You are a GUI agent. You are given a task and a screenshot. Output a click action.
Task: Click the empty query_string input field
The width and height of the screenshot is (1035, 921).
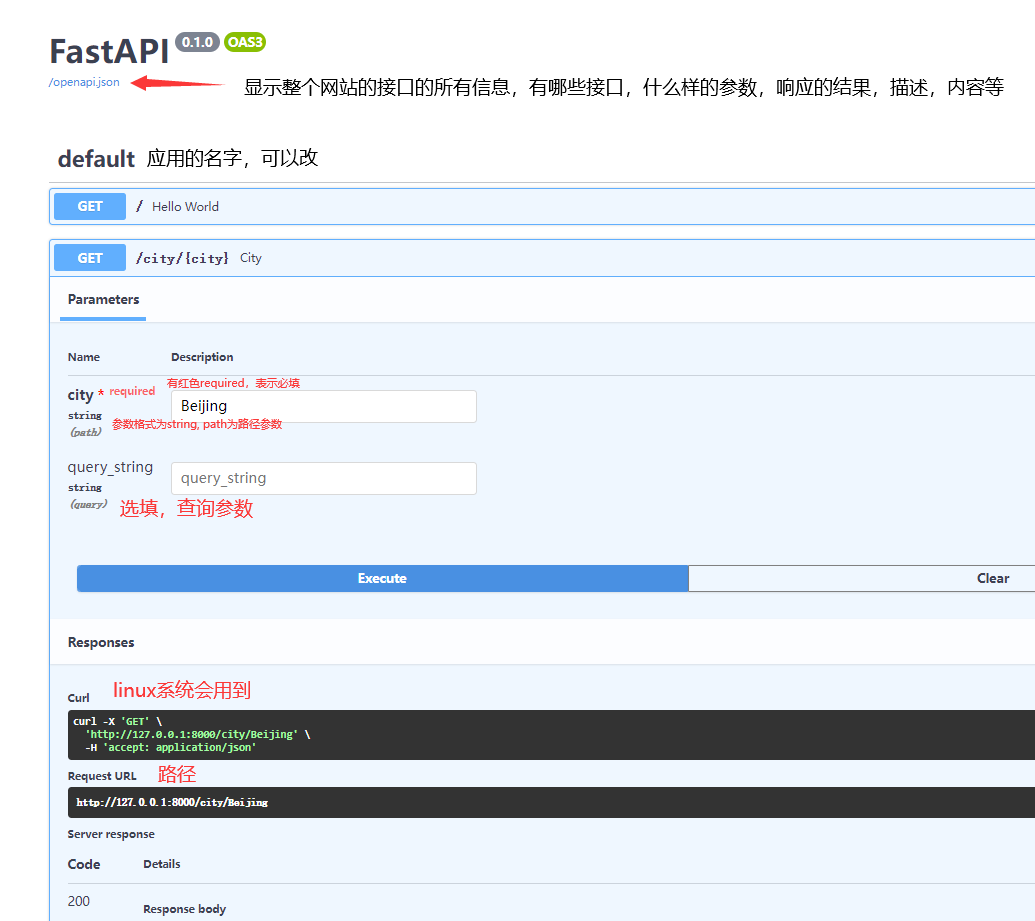coord(323,478)
